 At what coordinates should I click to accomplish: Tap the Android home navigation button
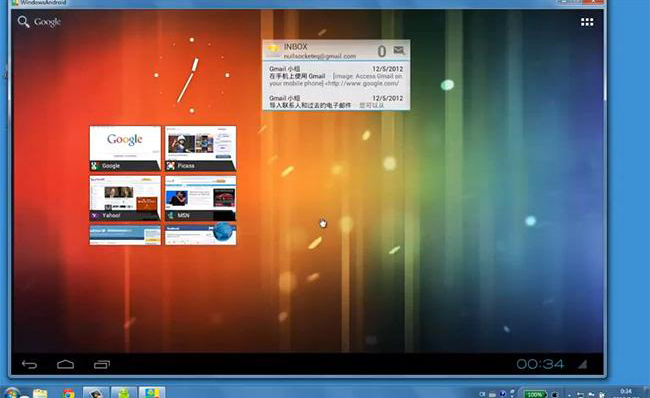point(65,364)
